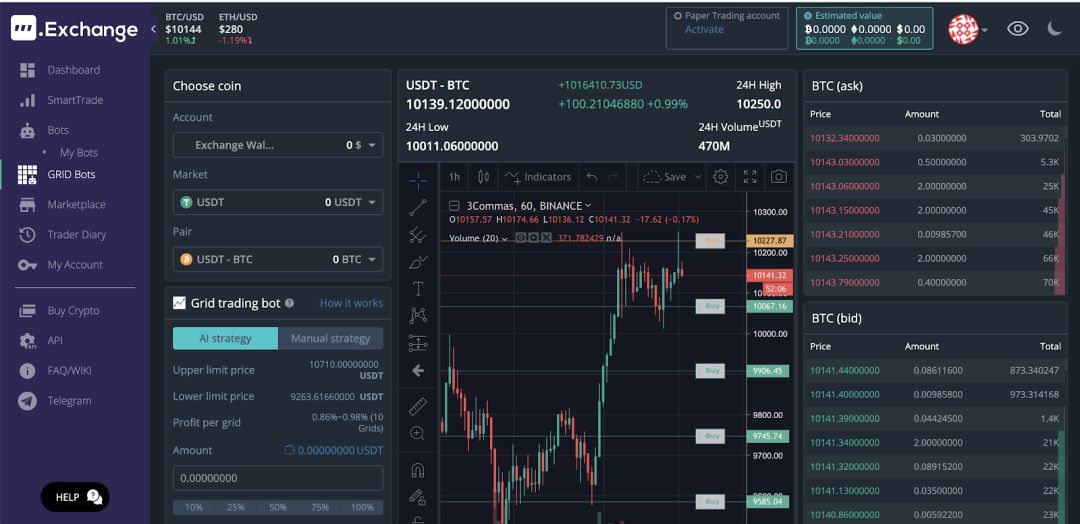The width and height of the screenshot is (1080, 524).
Task: Select the brush drawing tool
Action: (x=418, y=262)
